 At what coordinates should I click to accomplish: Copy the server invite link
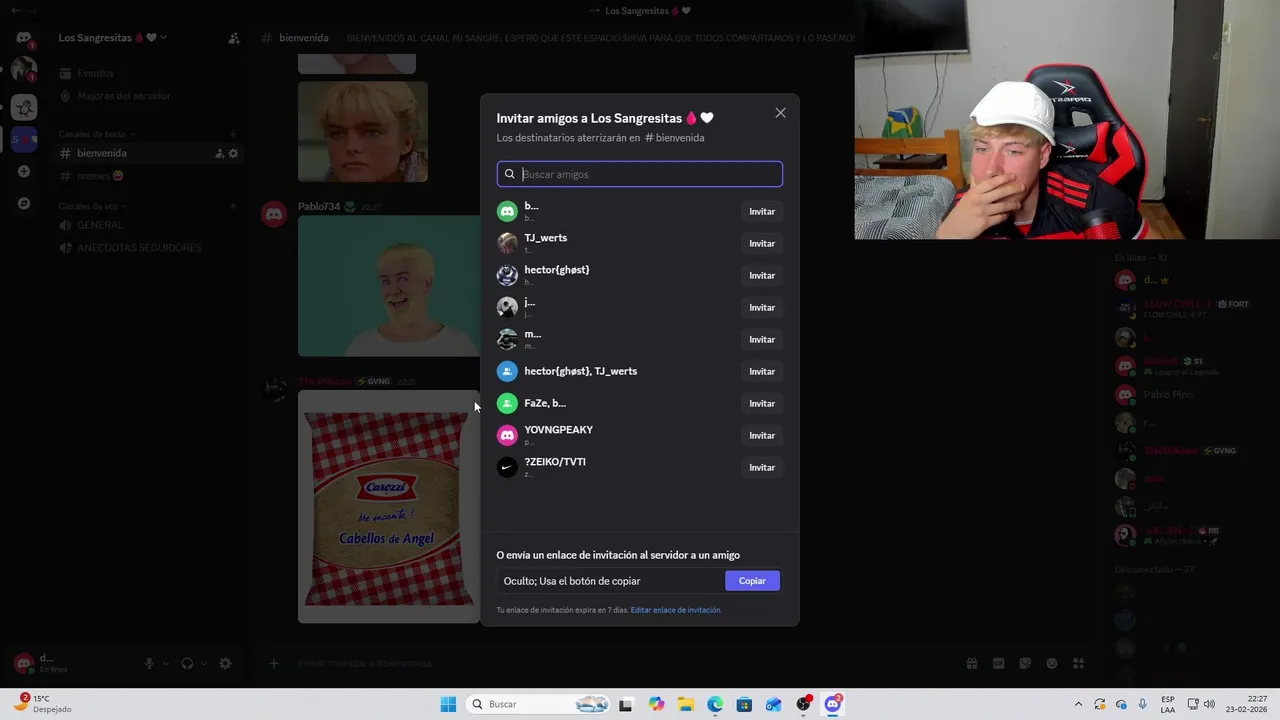coord(752,581)
